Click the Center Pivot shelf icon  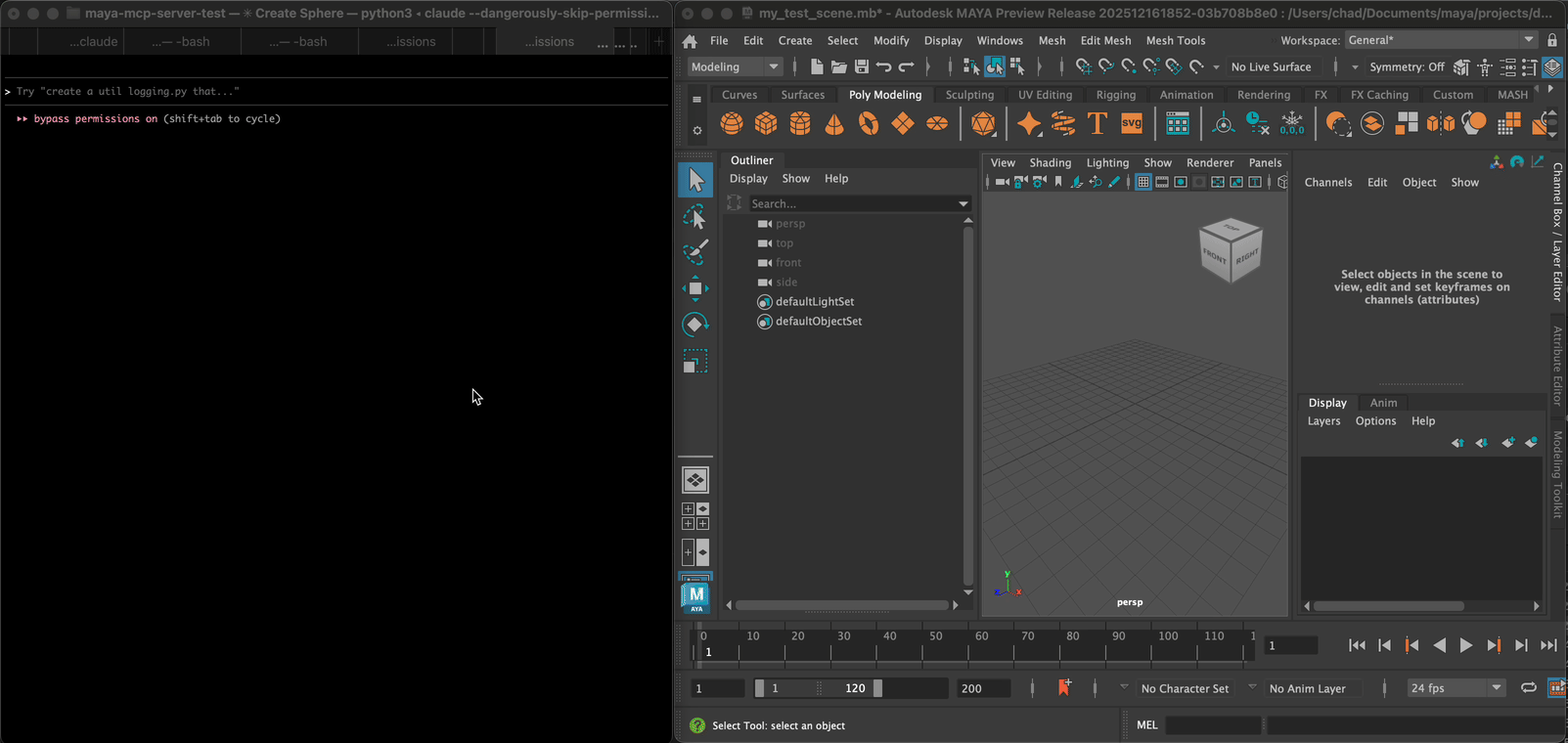click(1224, 124)
